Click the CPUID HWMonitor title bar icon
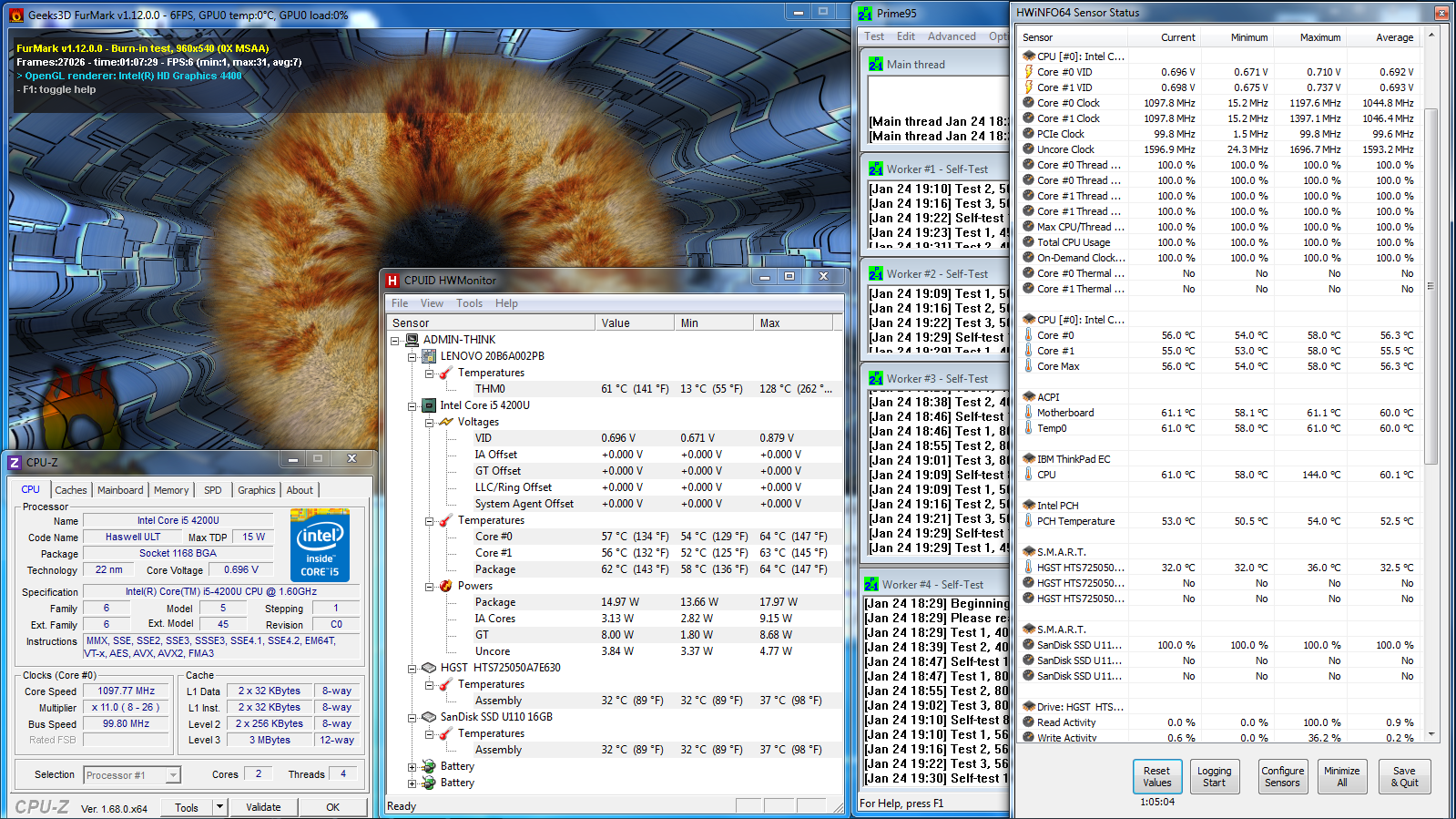 (393, 281)
